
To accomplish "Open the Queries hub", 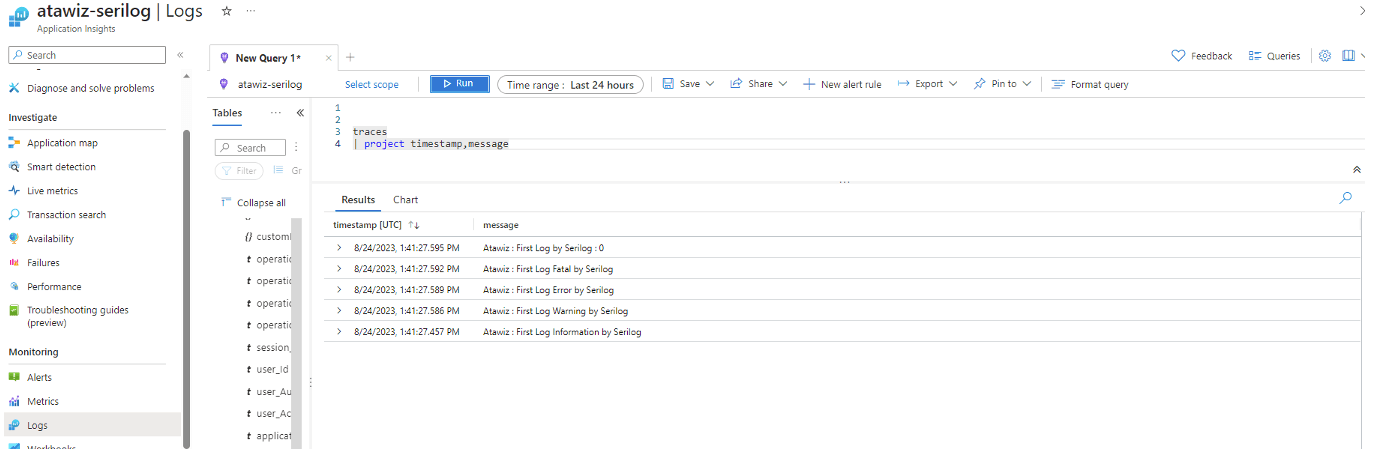I will (x=1275, y=56).
